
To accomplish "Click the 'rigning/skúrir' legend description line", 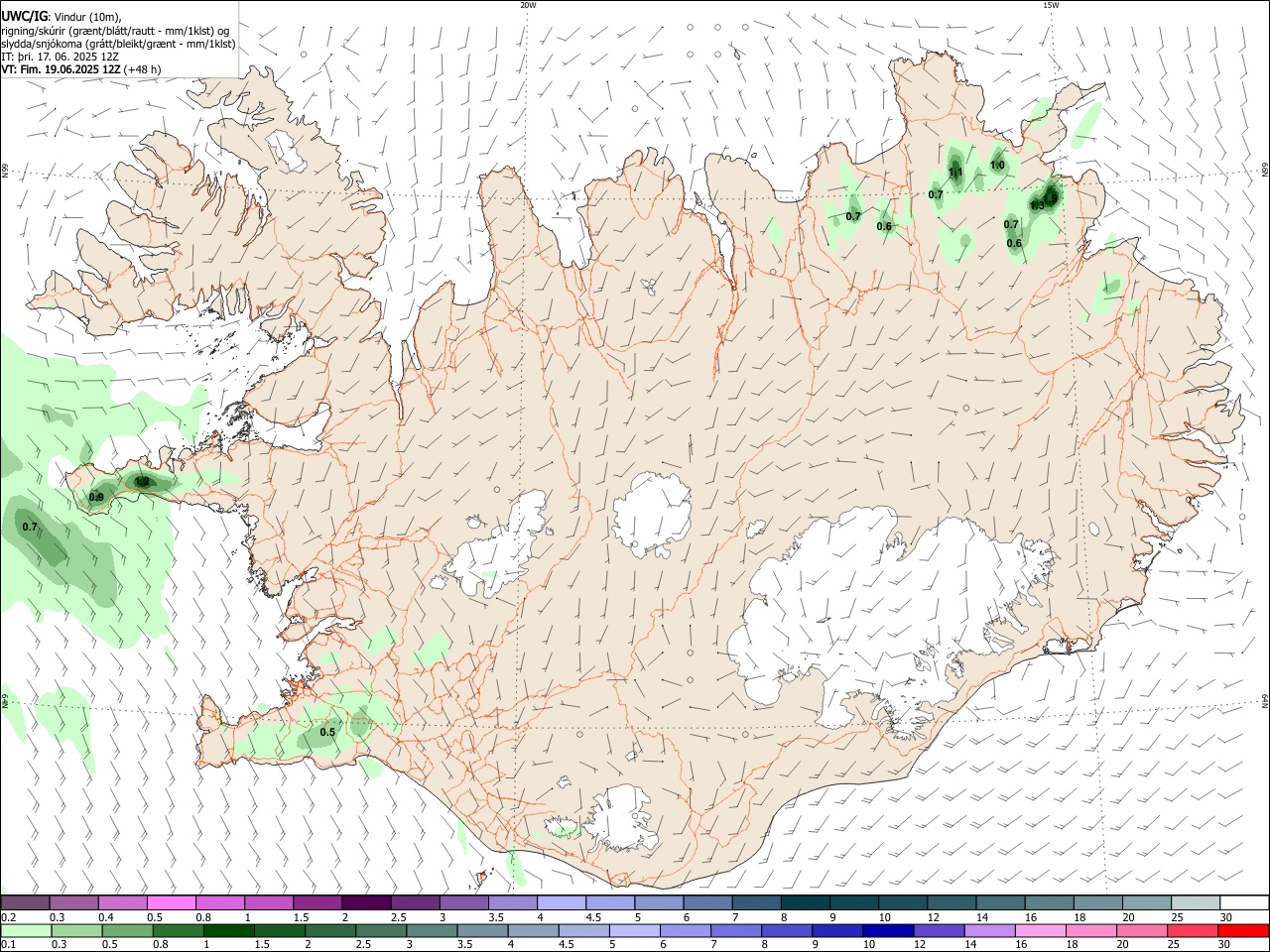I will [115, 31].
